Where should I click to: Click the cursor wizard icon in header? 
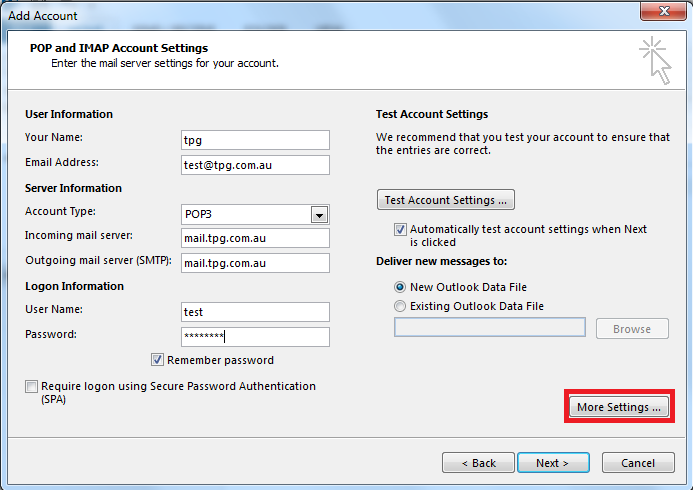[x=655, y=61]
